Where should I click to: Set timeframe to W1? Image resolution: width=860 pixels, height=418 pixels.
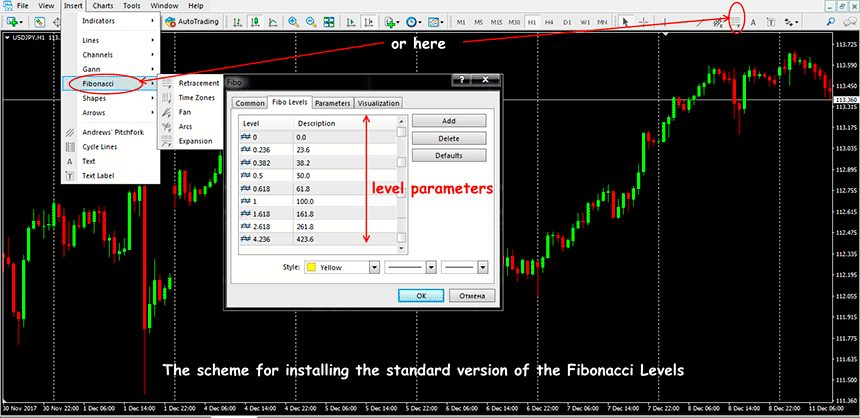tap(585, 22)
